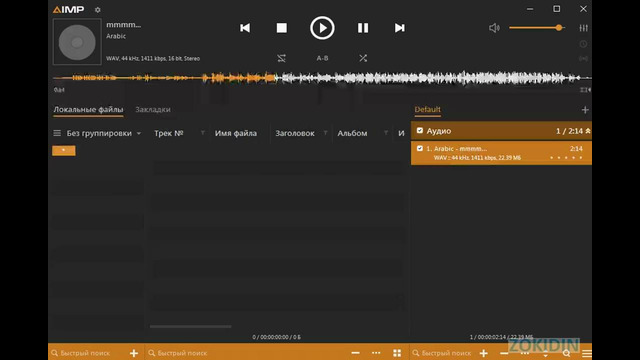Open the filter of the Трек № column
This screenshot has width=640, height=360.
pyautogui.click(x=202, y=133)
